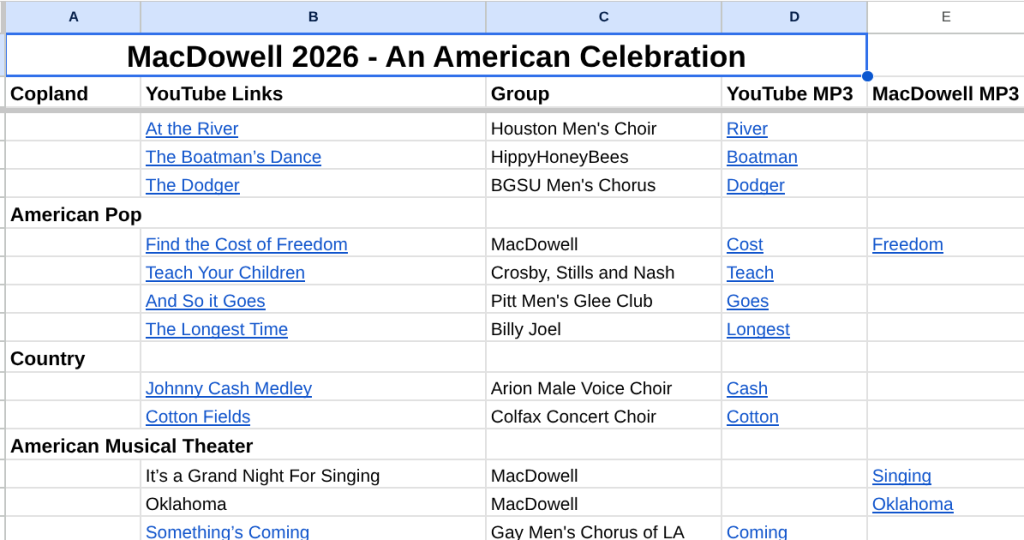Click "The Boatman's Dance" link

pos(233,157)
